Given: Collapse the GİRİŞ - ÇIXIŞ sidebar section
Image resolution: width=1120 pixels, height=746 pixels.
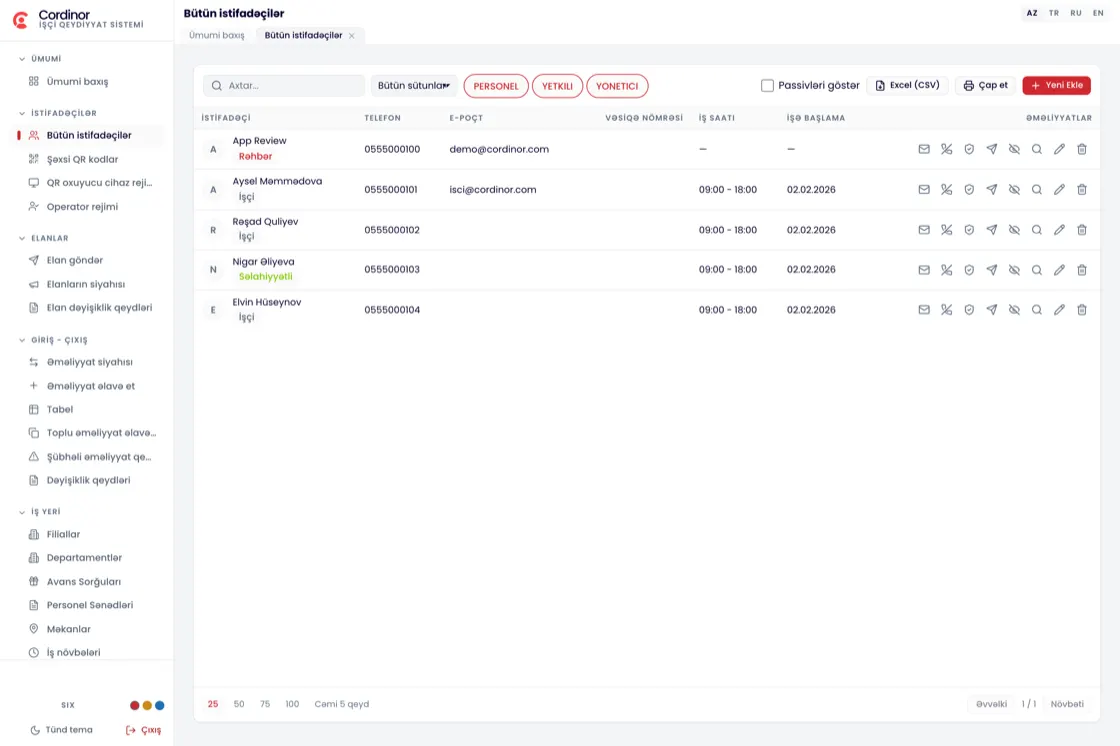Looking at the screenshot, I should (53, 339).
